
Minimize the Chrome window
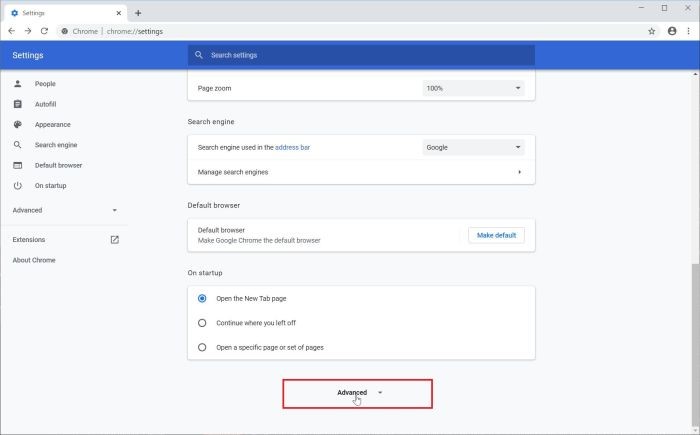click(642, 8)
